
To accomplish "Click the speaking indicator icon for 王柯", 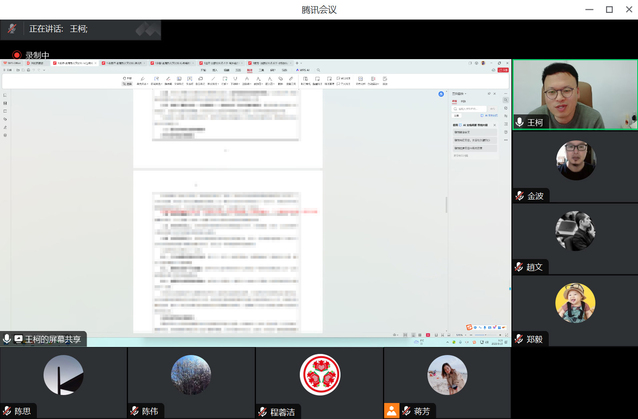I will pyautogui.click(x=13, y=29).
